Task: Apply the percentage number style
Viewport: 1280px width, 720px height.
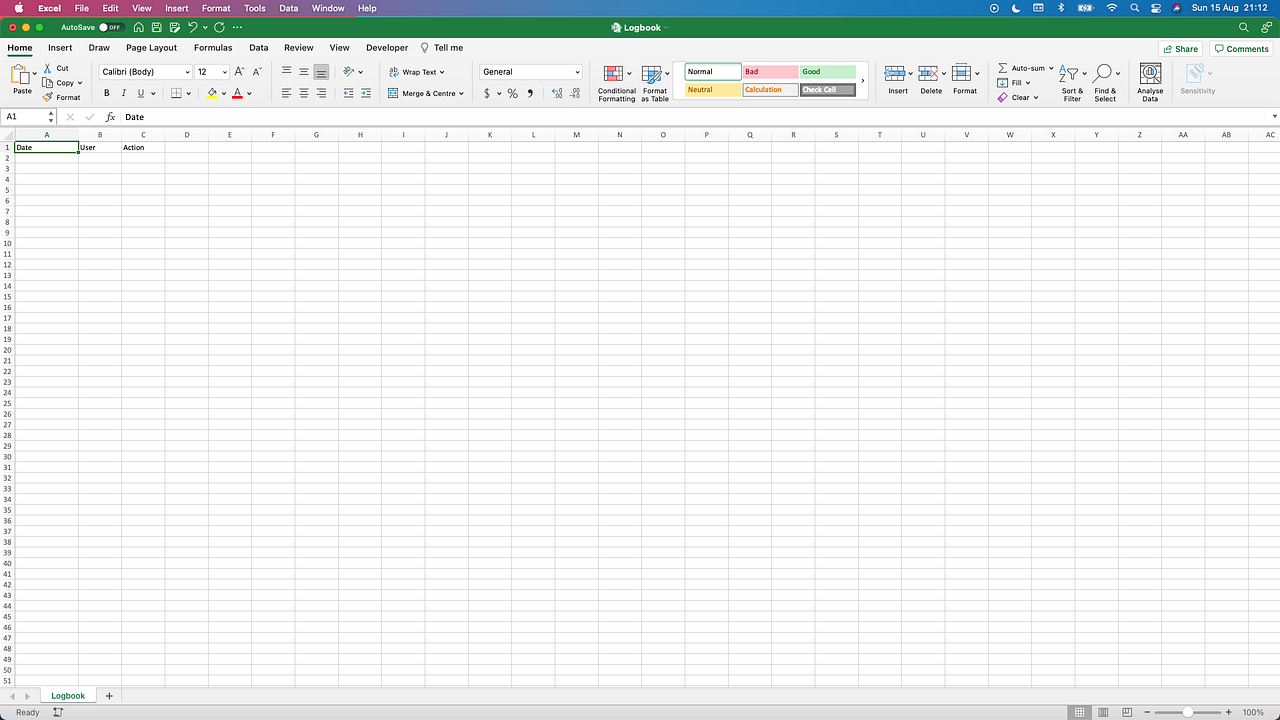Action: click(512, 92)
